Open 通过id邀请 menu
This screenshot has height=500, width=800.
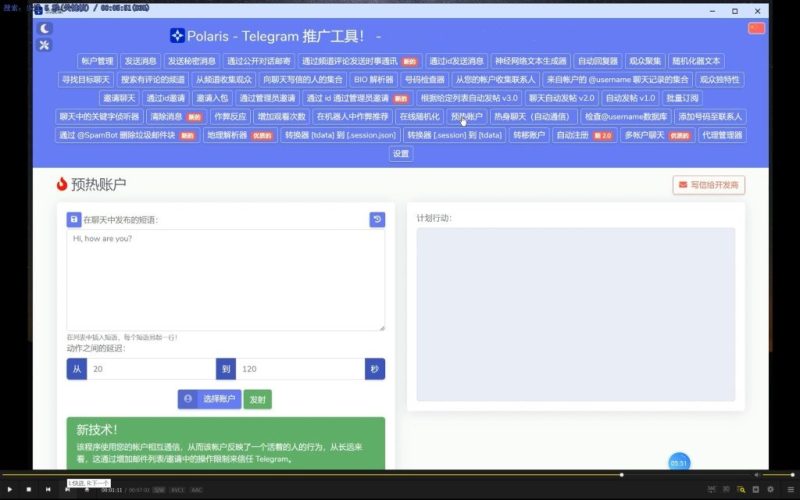point(166,98)
